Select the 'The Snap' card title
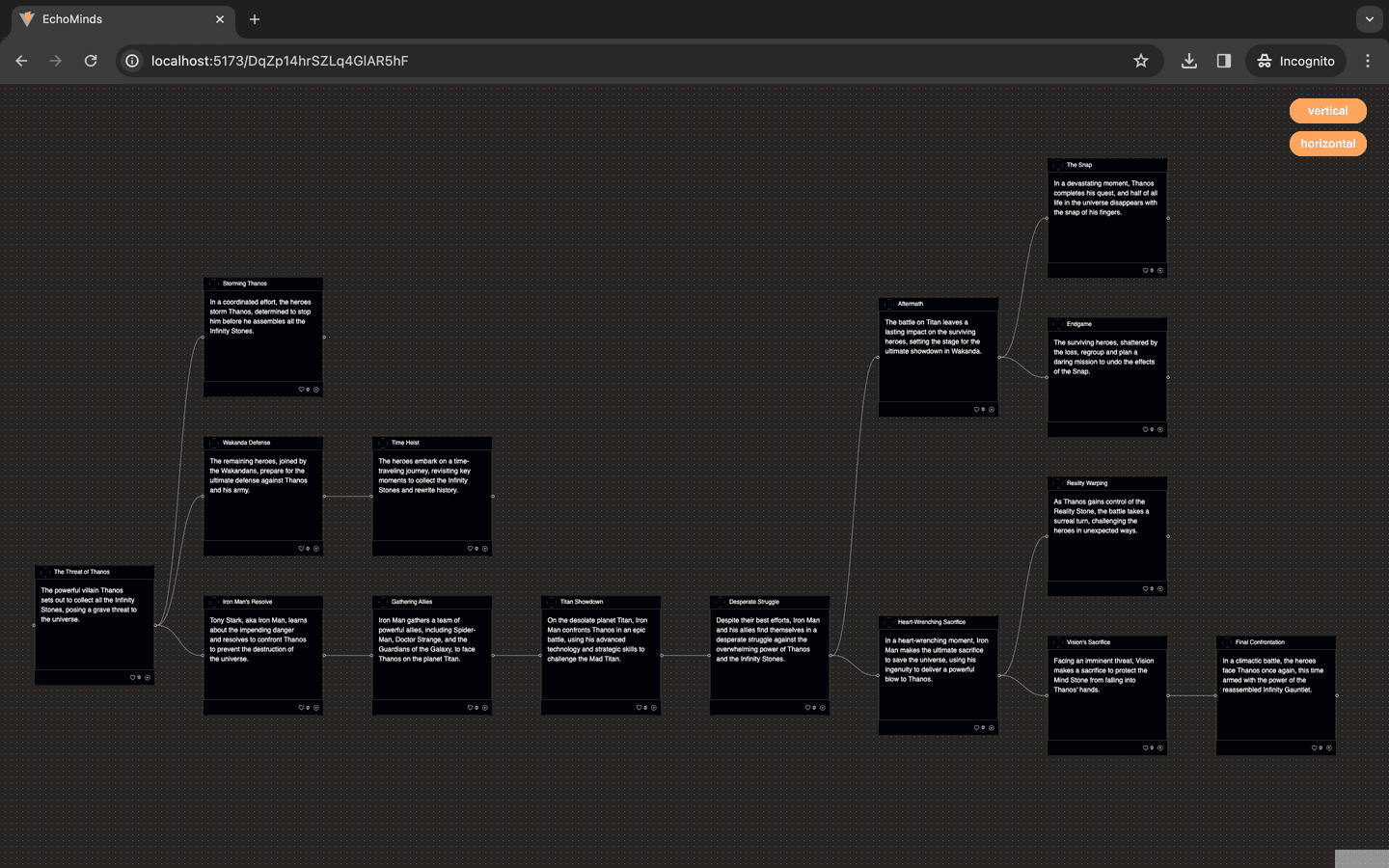This screenshot has height=868, width=1389. point(1079,165)
